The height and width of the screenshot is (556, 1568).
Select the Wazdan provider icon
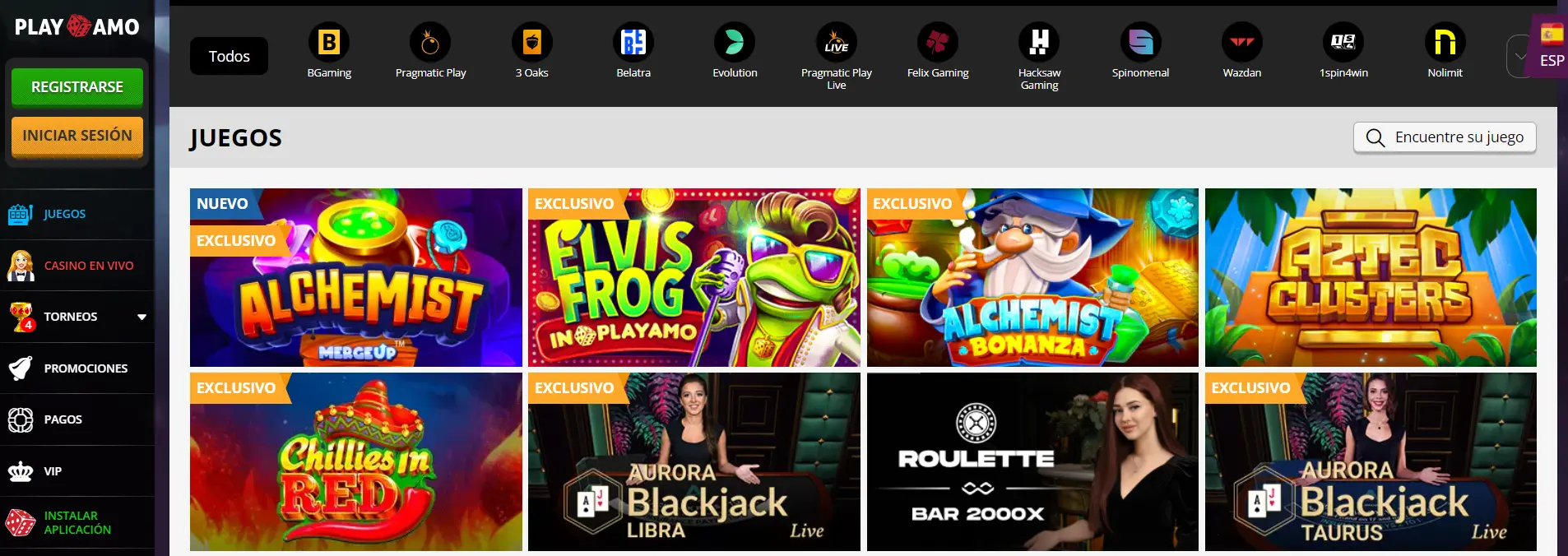pos(1241,43)
